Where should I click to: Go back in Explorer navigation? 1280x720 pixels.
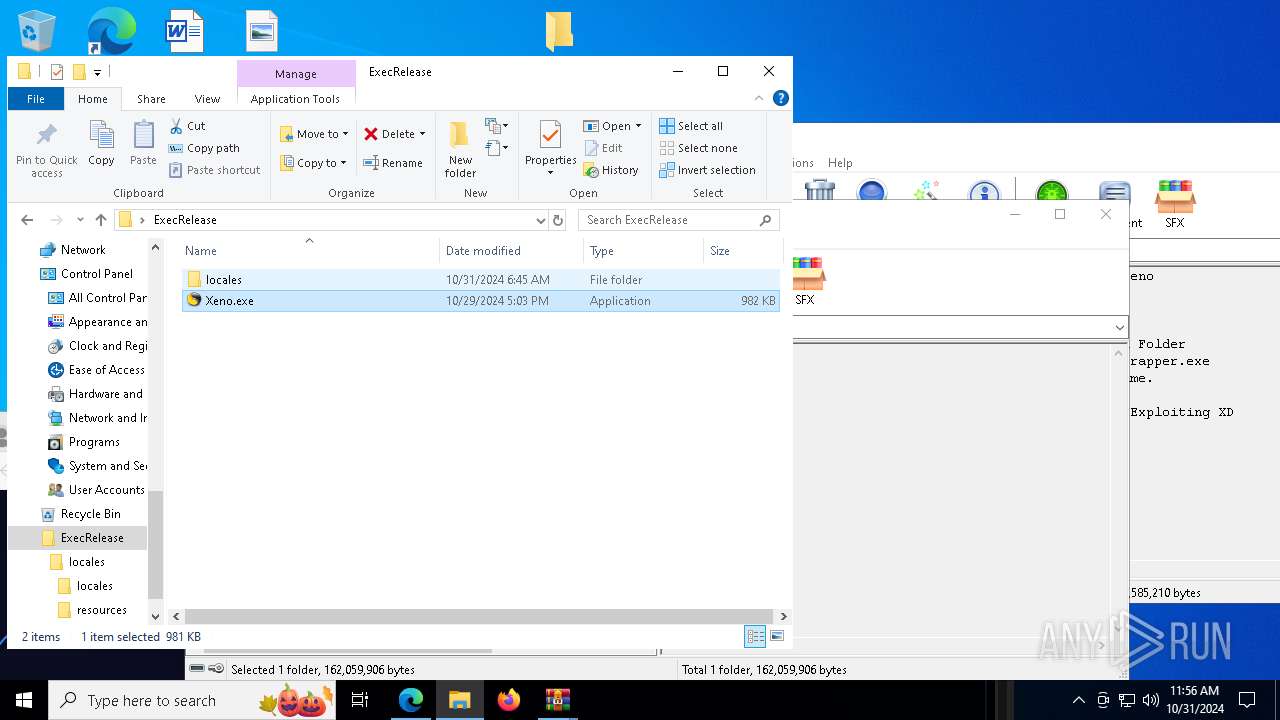click(27, 220)
